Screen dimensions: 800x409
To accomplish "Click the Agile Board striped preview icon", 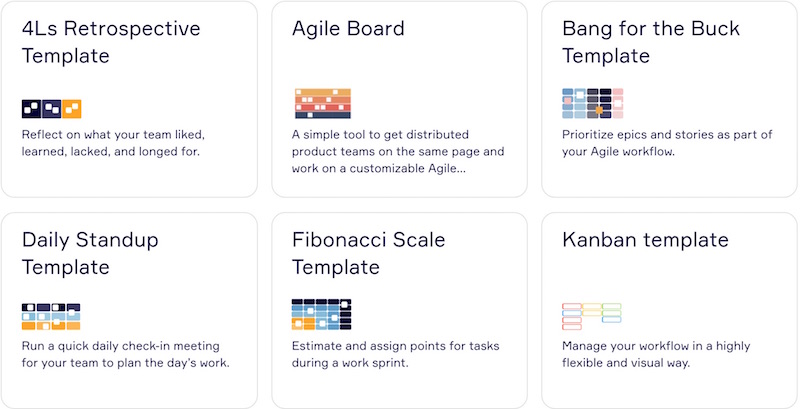I will (323, 104).
